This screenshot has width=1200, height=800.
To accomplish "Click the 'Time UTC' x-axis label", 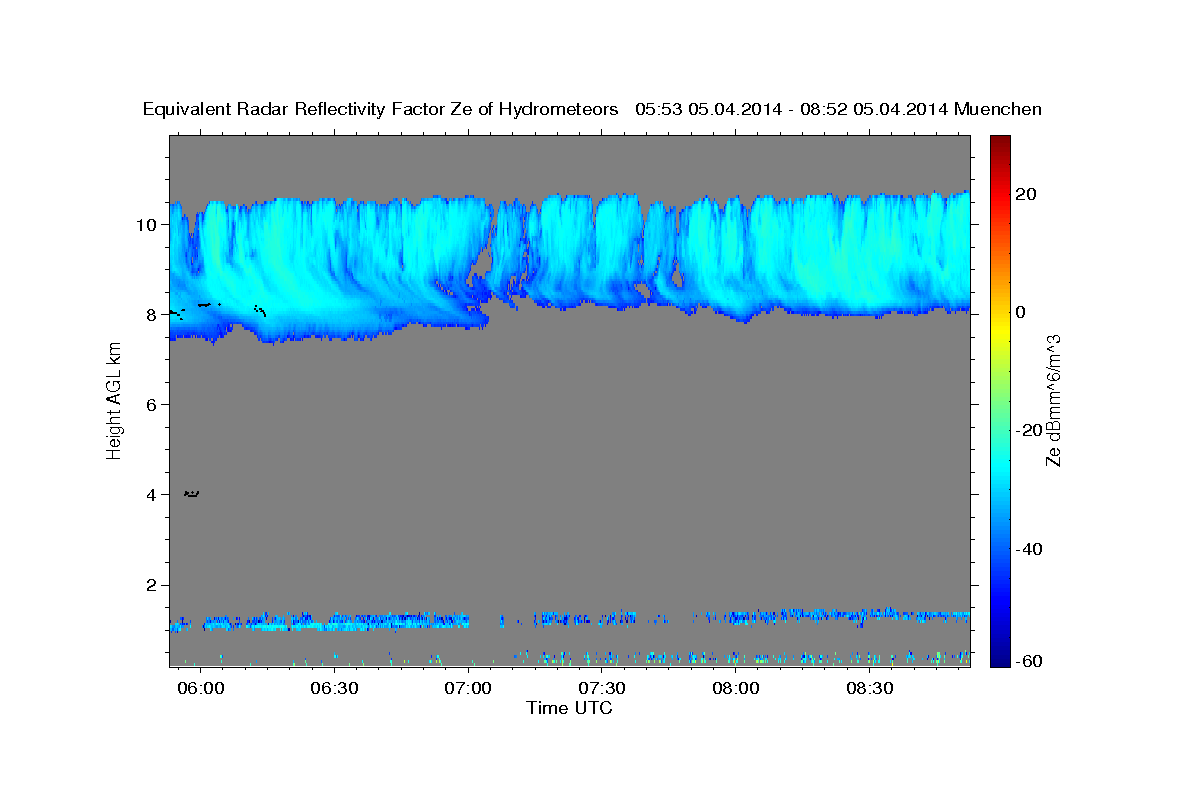I will (569, 708).
